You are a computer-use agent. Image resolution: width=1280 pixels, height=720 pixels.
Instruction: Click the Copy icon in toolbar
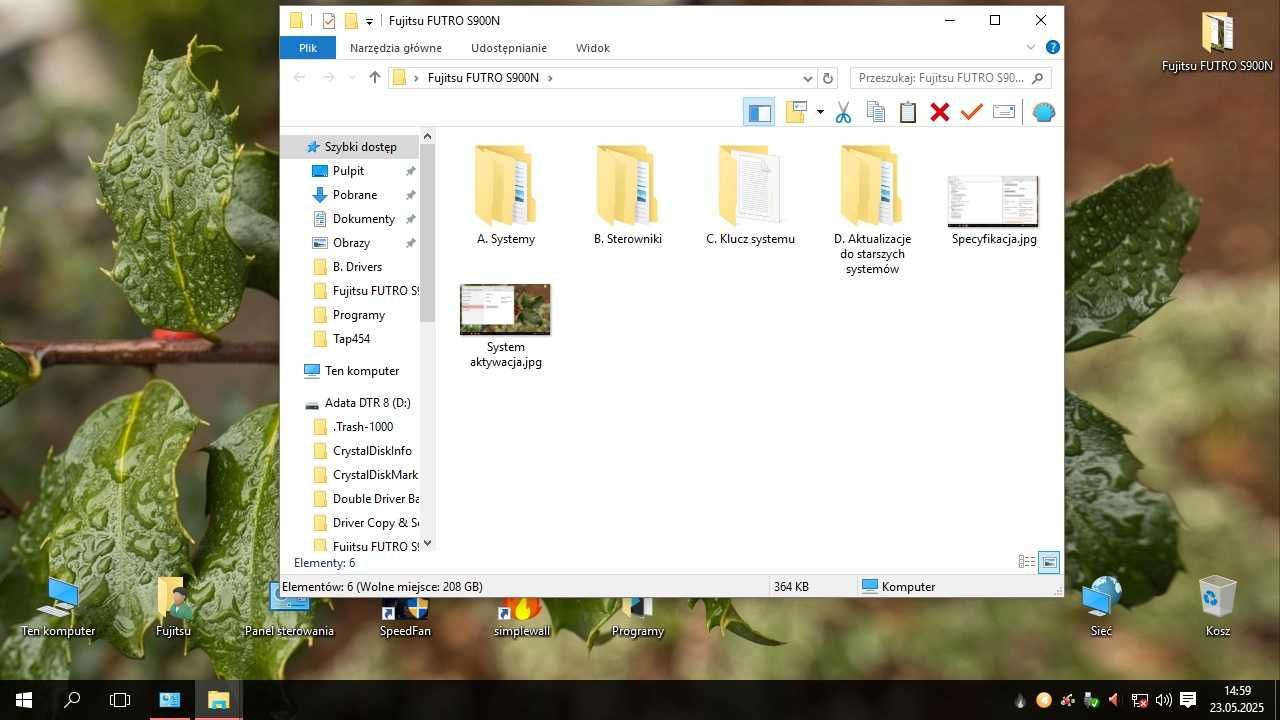[x=875, y=112]
